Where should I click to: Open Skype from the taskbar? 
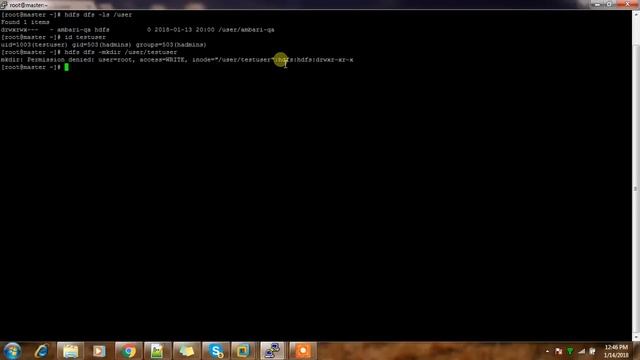coord(216,351)
